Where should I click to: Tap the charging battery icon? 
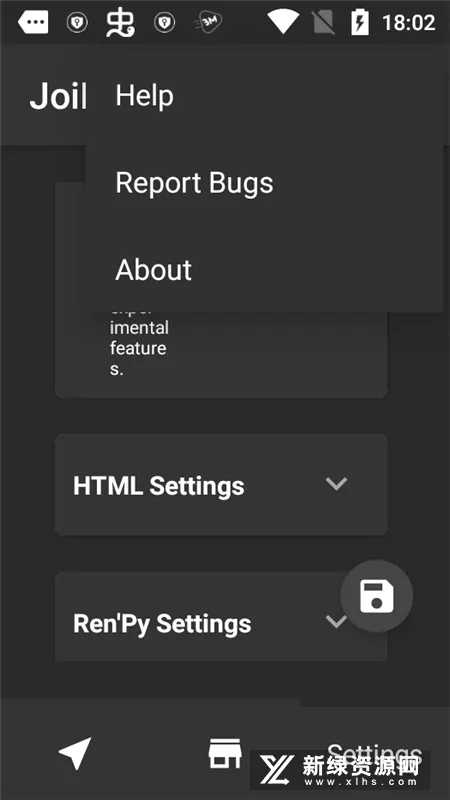pos(360,22)
